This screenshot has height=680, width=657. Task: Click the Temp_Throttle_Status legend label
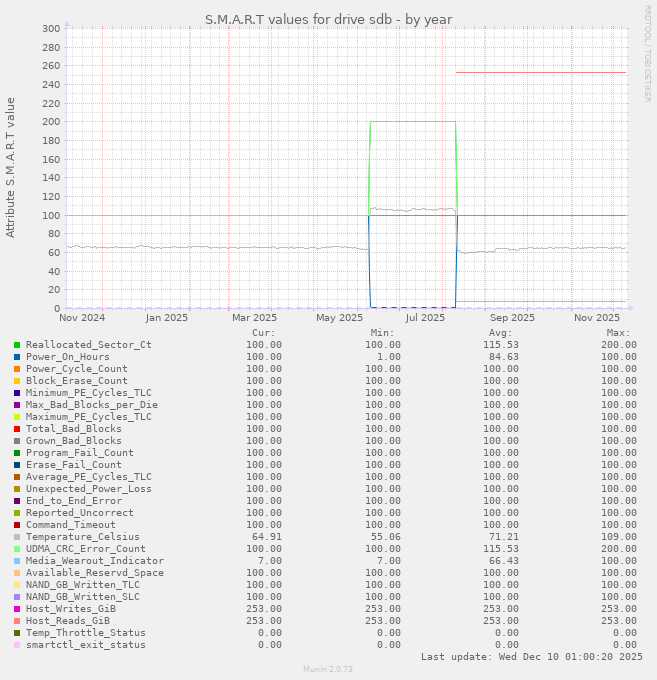click(85, 633)
